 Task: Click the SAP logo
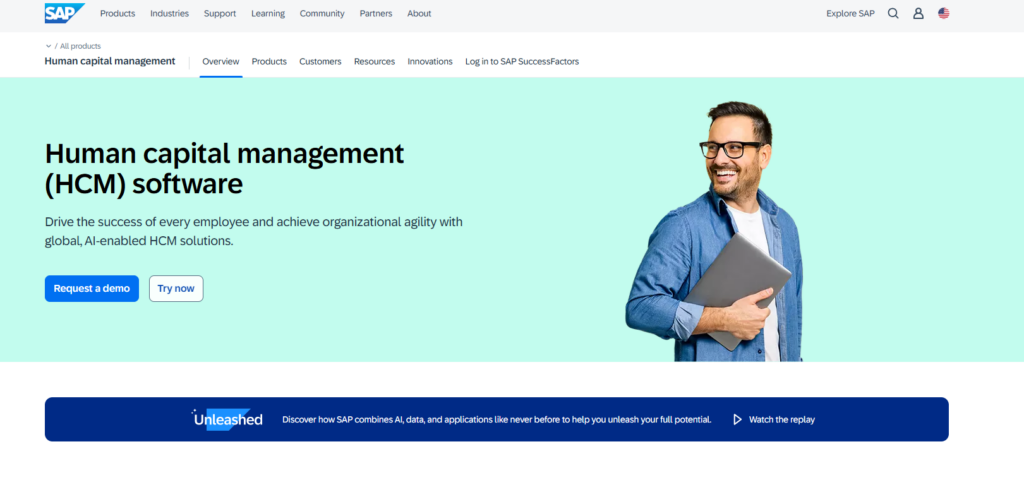click(64, 13)
